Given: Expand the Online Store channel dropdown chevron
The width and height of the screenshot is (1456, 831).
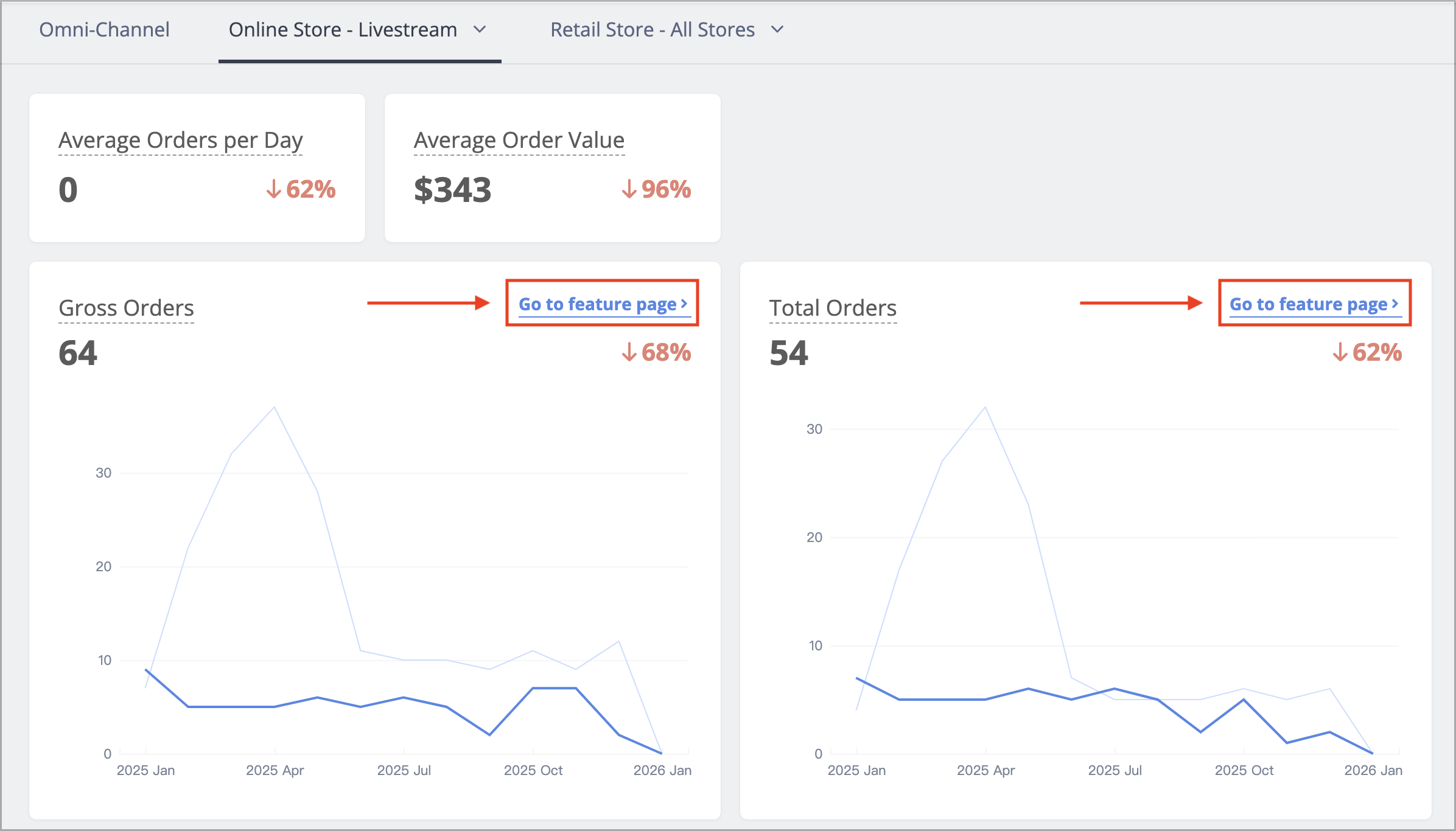Looking at the screenshot, I should click(480, 29).
